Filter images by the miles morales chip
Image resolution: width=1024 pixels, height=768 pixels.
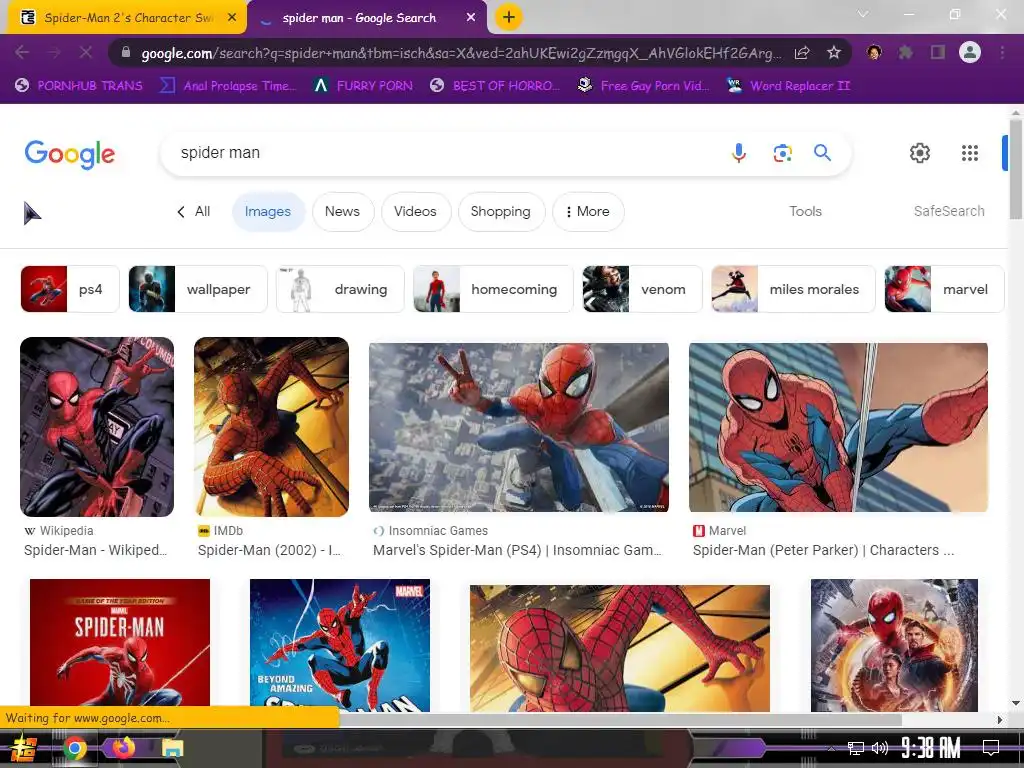coord(793,289)
